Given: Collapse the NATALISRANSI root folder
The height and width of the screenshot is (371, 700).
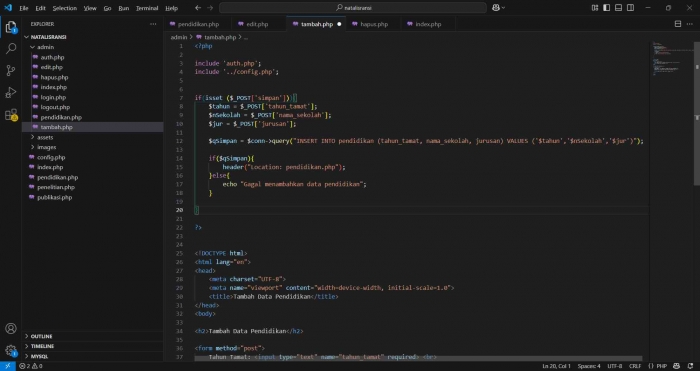Looking at the screenshot, I should click(27, 37).
